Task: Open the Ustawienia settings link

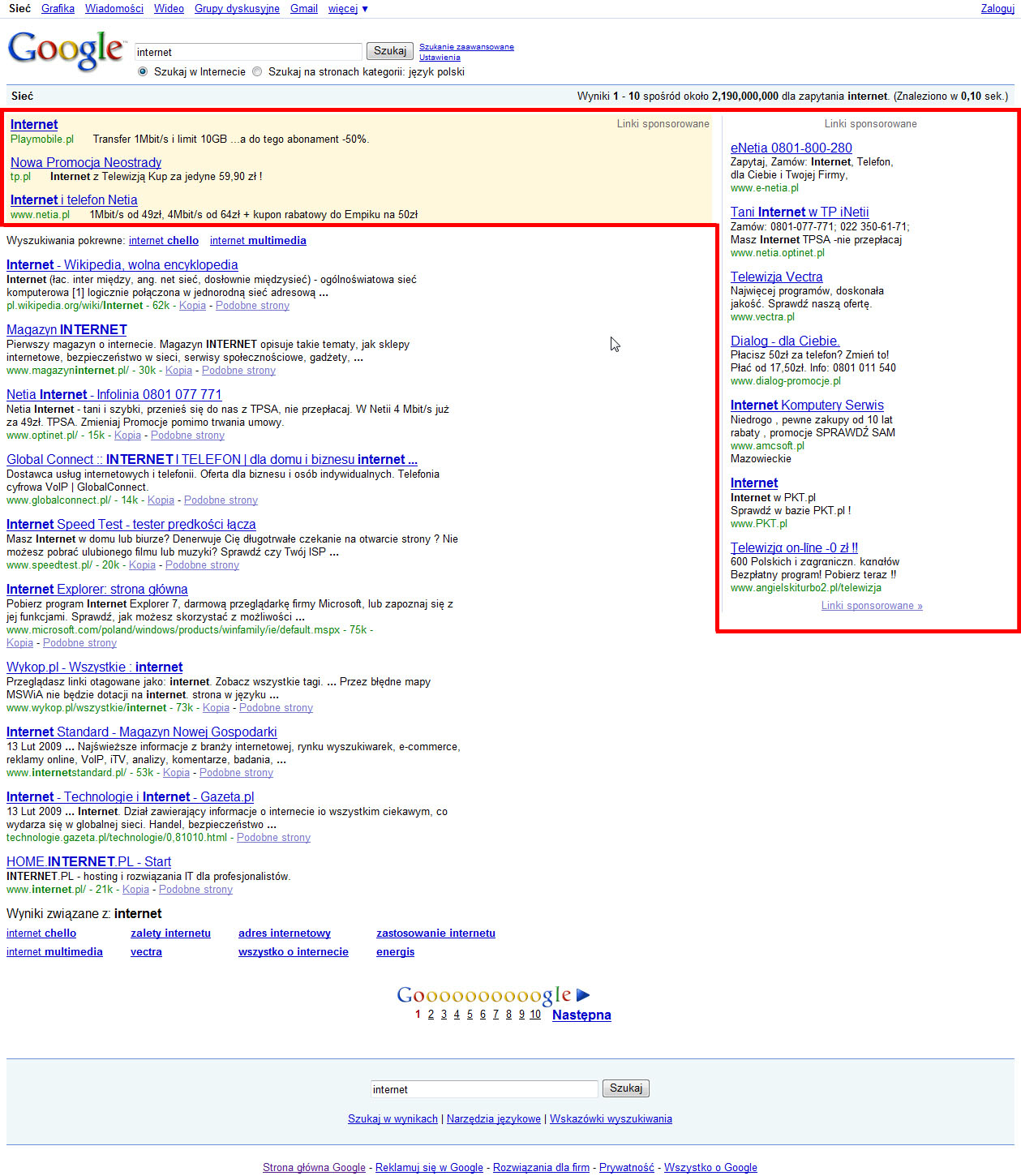Action: point(440,57)
